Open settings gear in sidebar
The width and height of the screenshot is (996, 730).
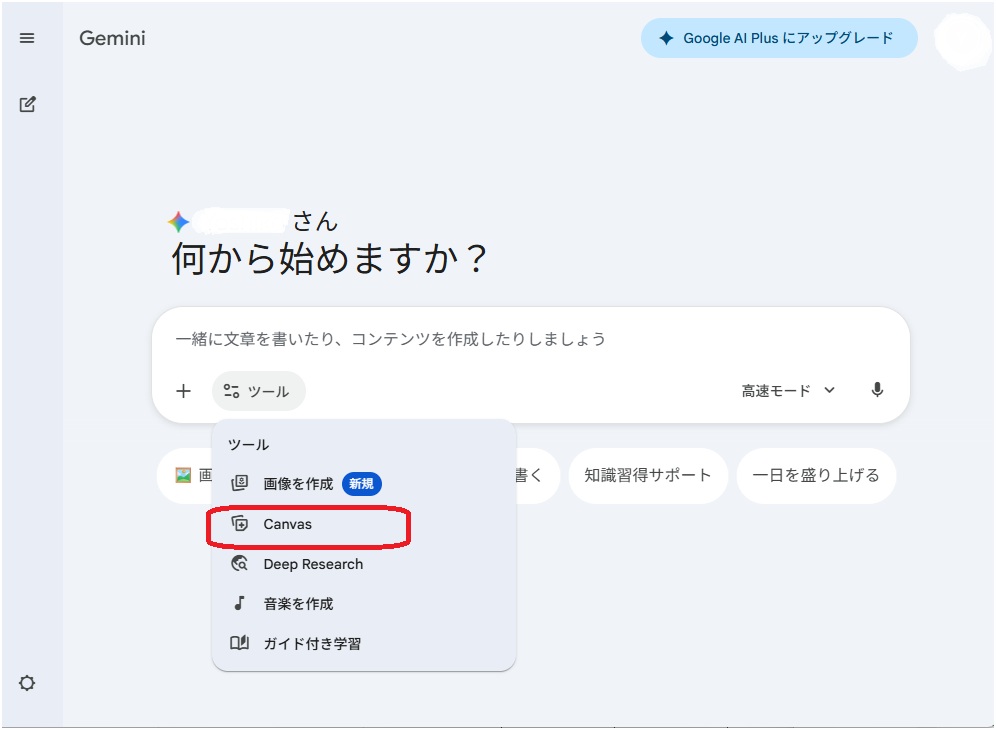pyautogui.click(x=27, y=683)
